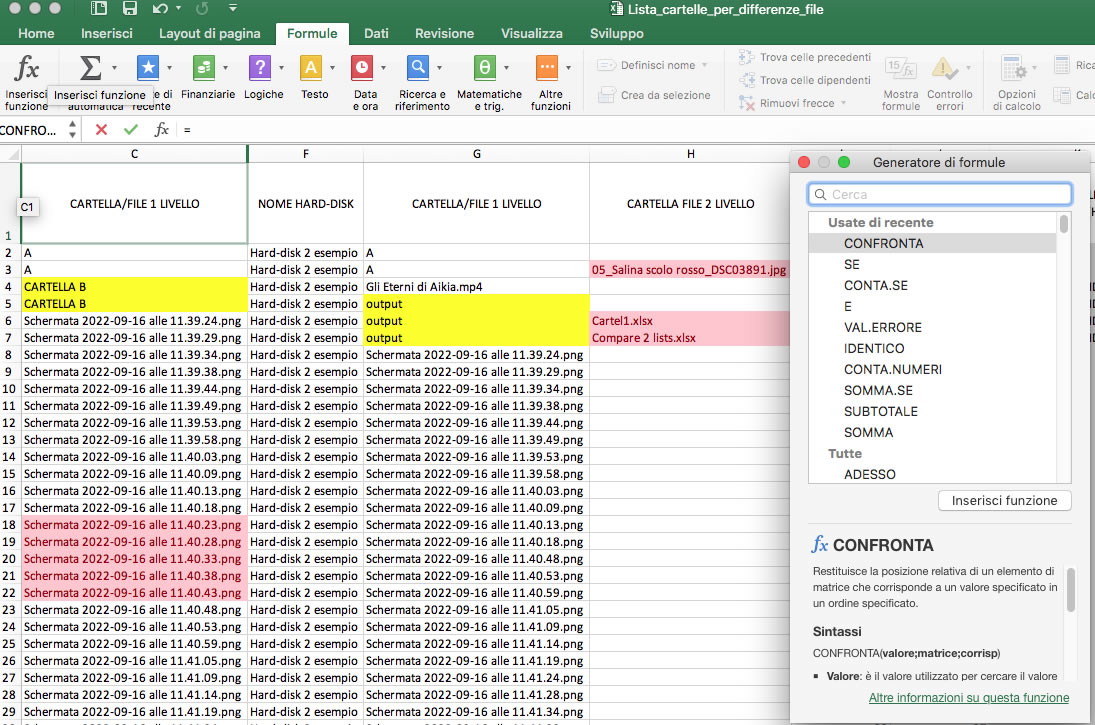Viewport: 1095px width, 725px height.
Task: Select row 12 header
Action: click(x=9, y=423)
